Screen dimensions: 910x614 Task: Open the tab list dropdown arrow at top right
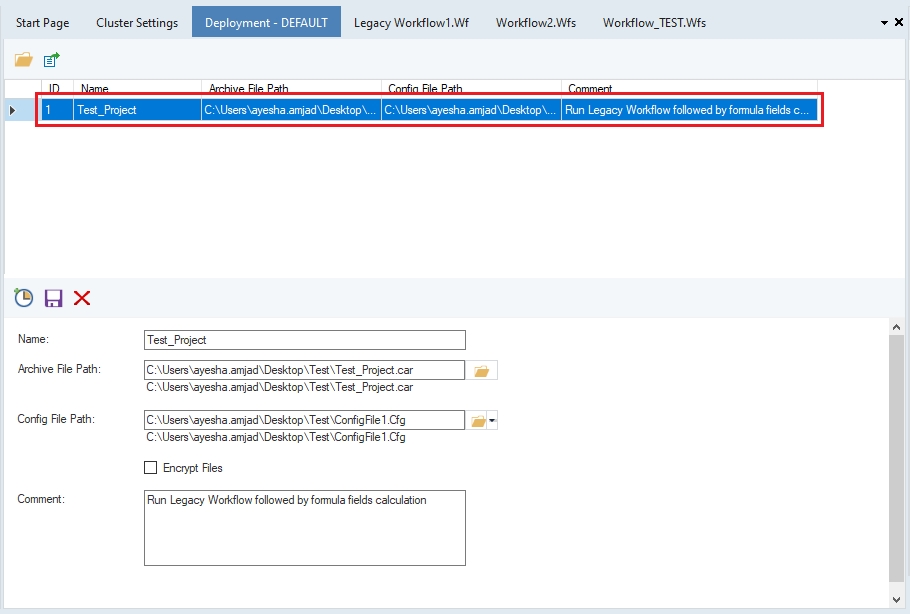884,22
